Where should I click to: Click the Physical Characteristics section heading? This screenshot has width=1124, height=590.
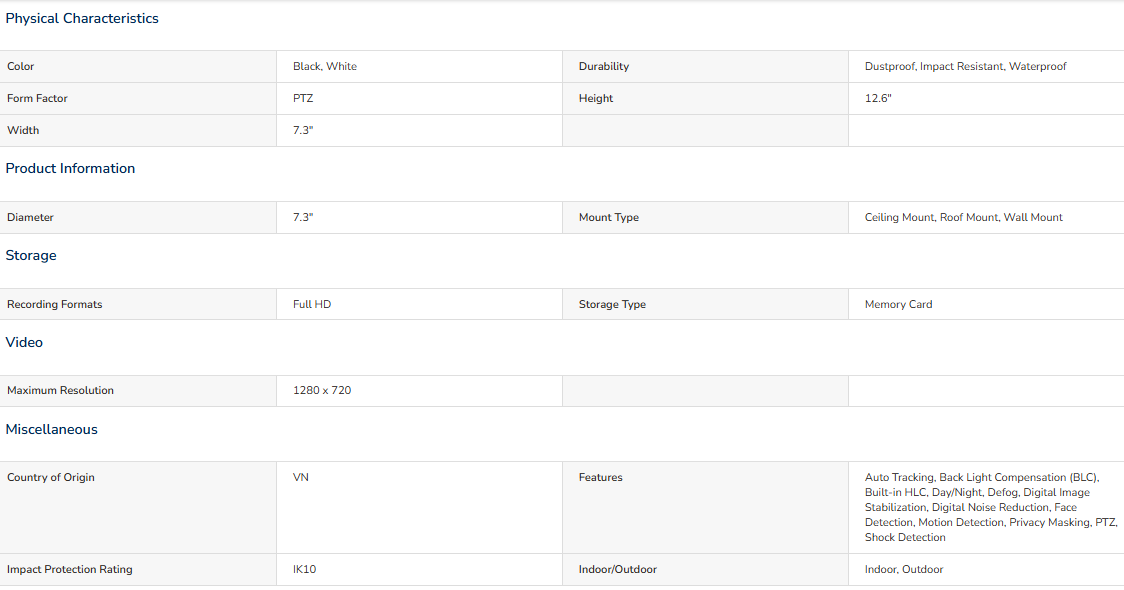point(82,19)
